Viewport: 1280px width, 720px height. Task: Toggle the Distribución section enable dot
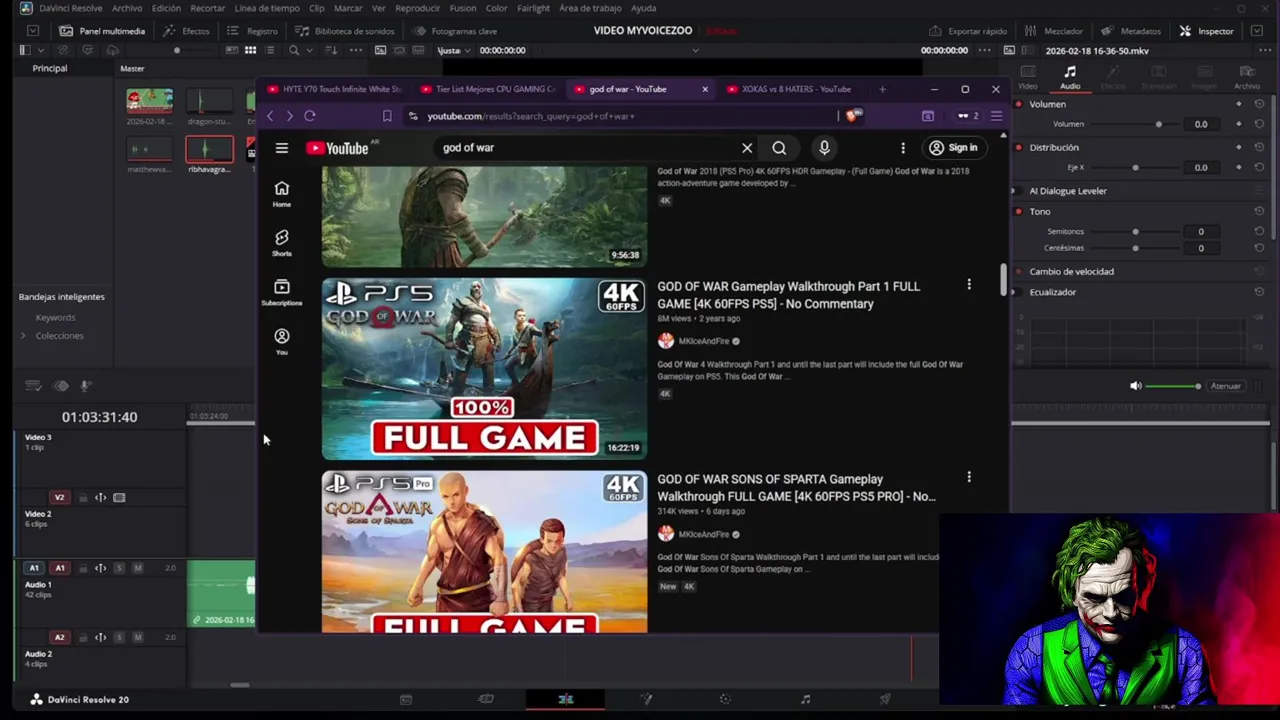1019,147
